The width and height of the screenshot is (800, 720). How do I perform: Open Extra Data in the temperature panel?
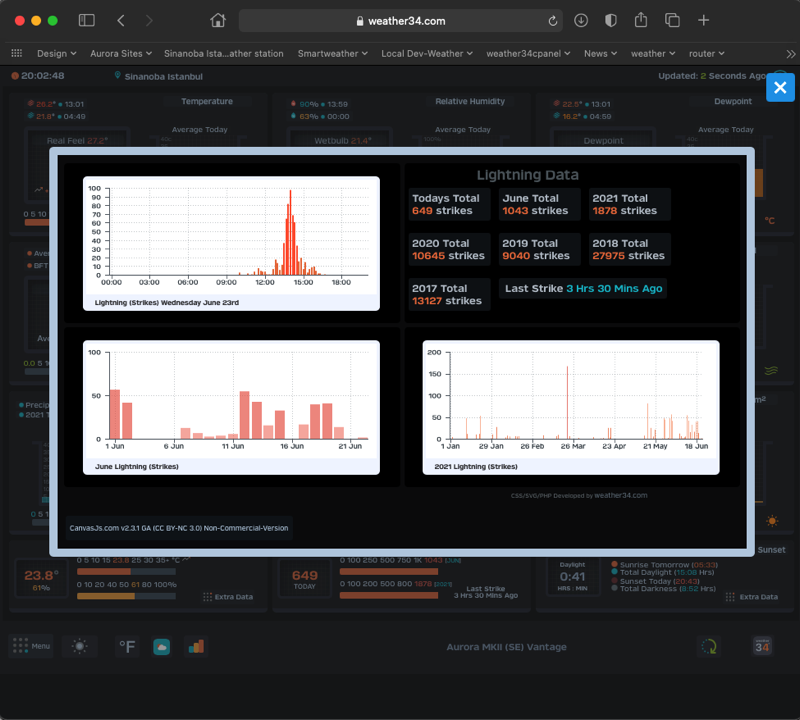click(x=228, y=597)
